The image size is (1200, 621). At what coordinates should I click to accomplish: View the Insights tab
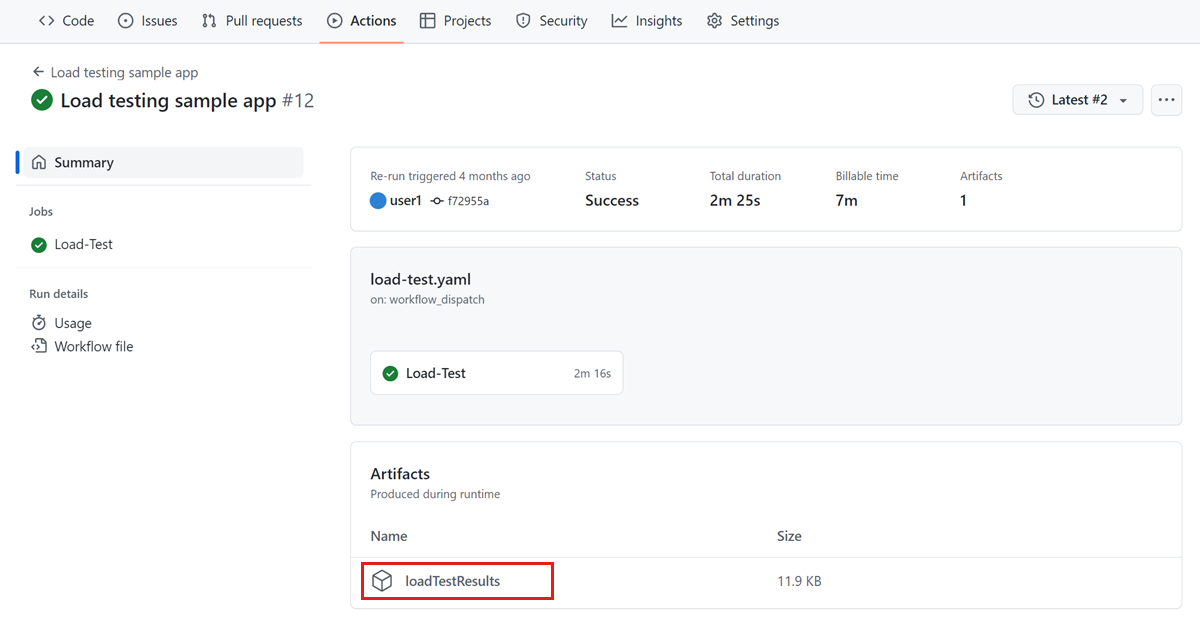click(x=647, y=21)
